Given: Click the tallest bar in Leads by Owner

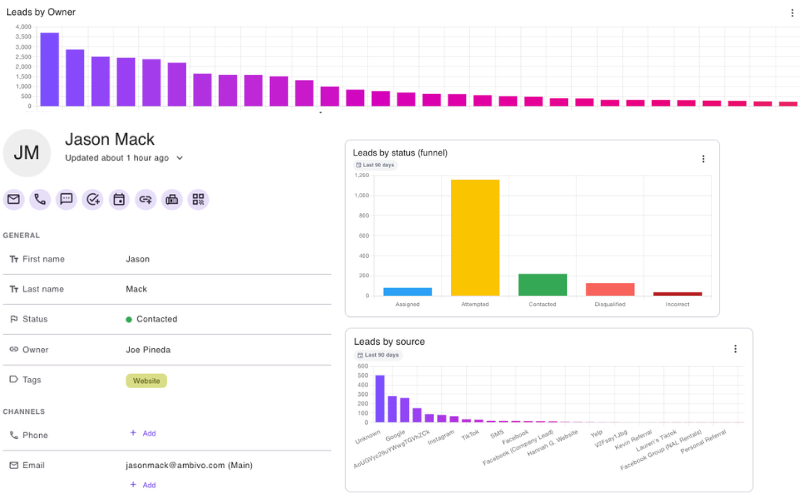Looking at the screenshot, I should [x=49, y=69].
